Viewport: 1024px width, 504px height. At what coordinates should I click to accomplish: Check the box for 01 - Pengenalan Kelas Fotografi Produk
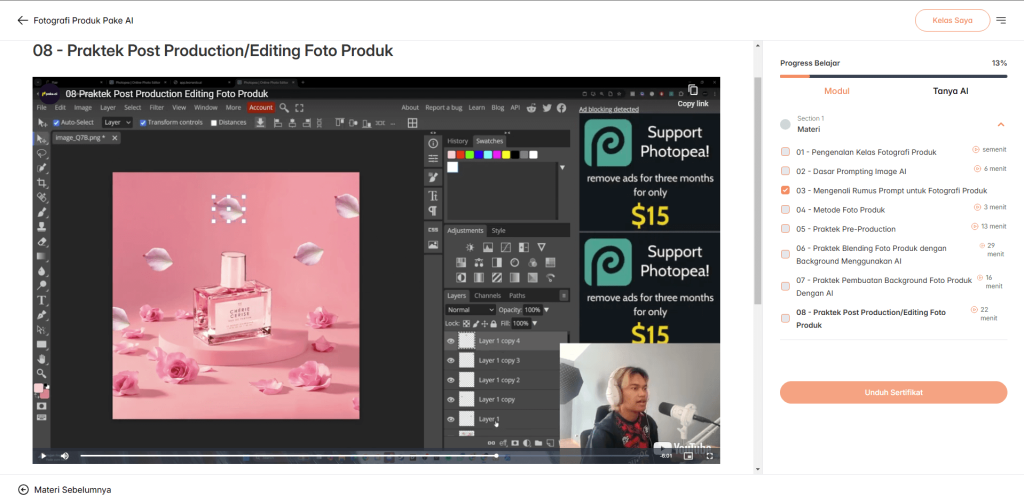click(785, 152)
